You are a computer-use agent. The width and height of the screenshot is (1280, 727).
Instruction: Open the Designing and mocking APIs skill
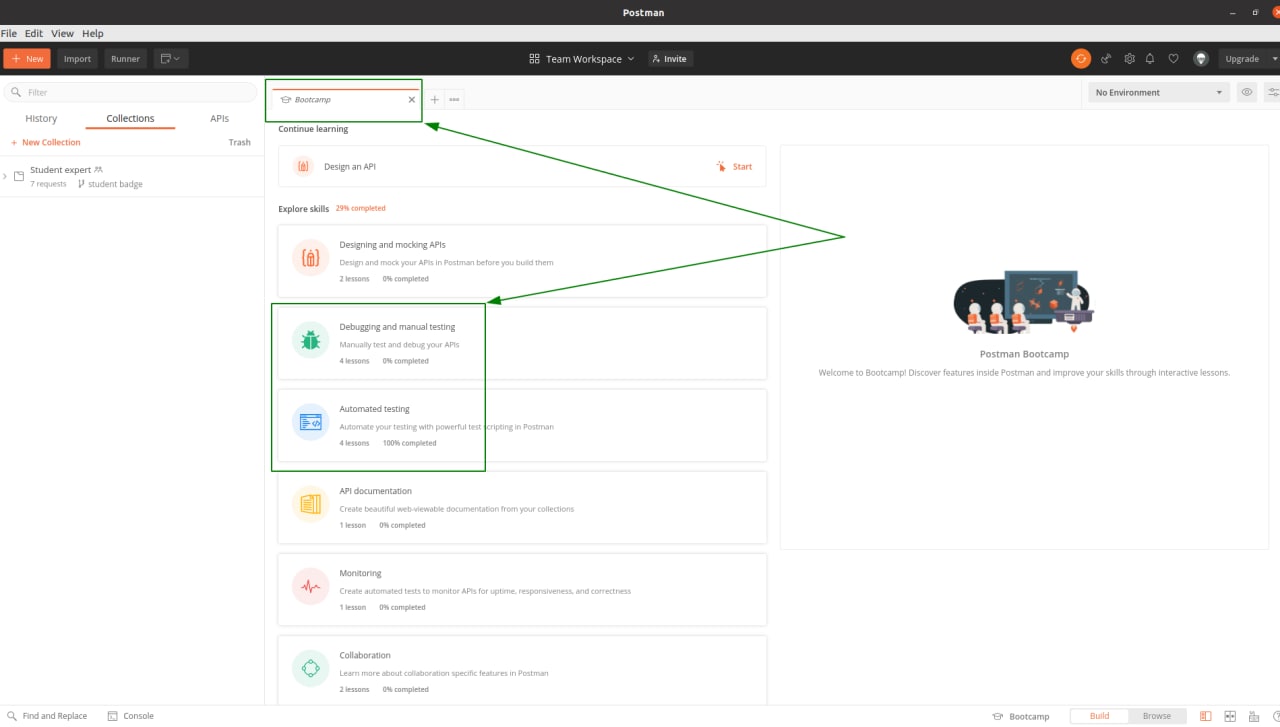point(522,261)
